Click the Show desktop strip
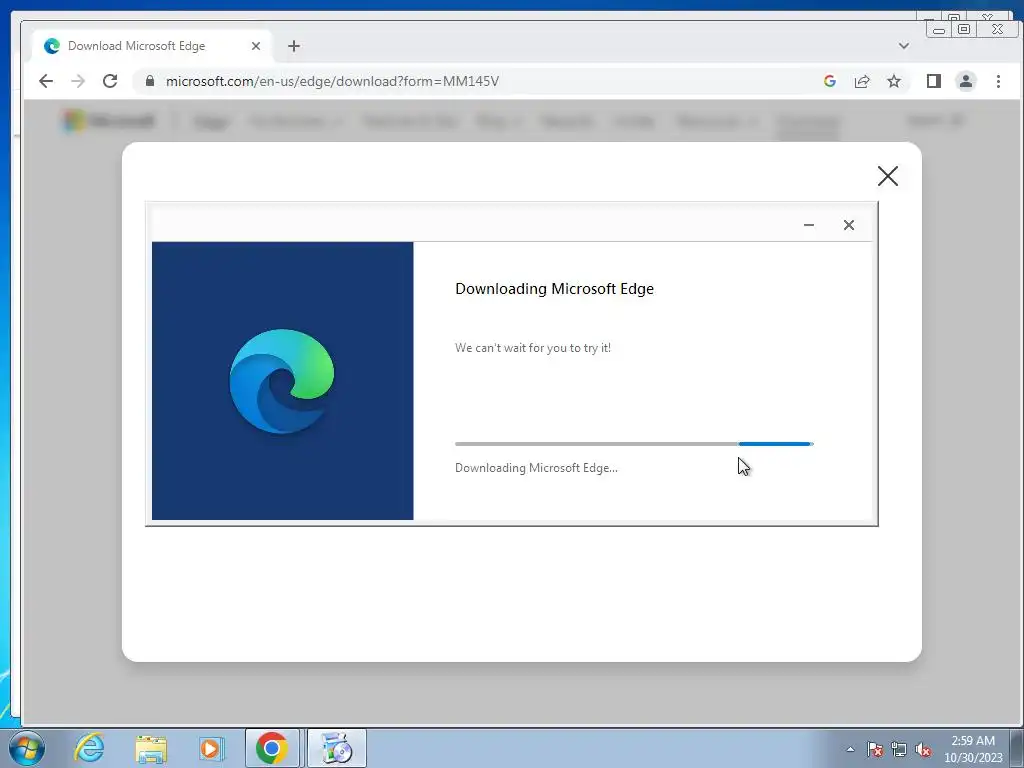Viewport: 1024px width, 768px height. (1016, 748)
